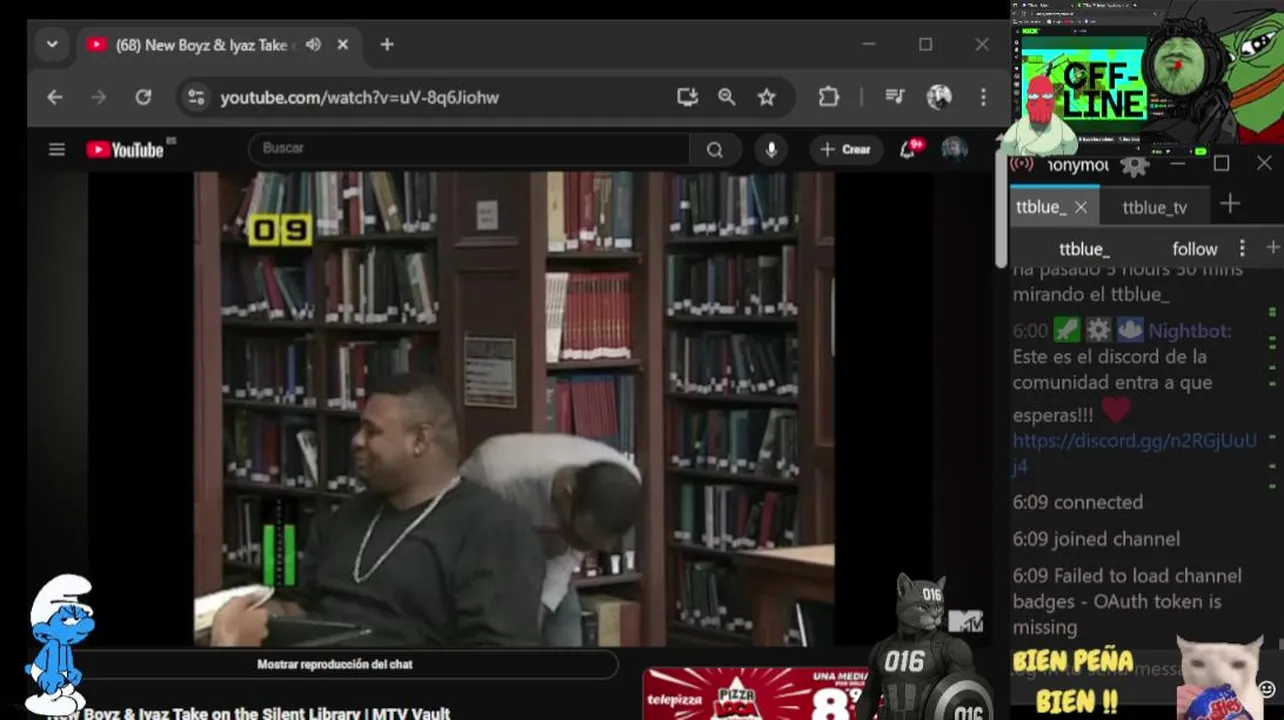
Task: Open a new Chrome tab
Action: [x=387, y=45]
